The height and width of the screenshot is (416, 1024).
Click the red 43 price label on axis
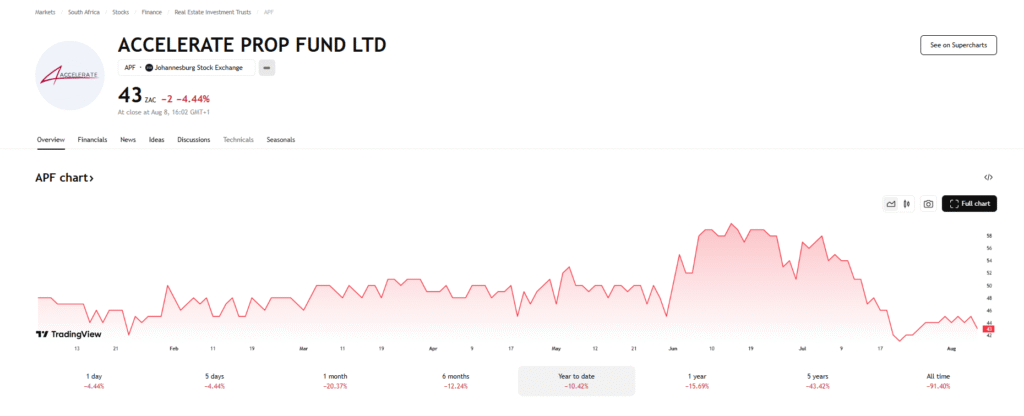pyautogui.click(x=988, y=328)
